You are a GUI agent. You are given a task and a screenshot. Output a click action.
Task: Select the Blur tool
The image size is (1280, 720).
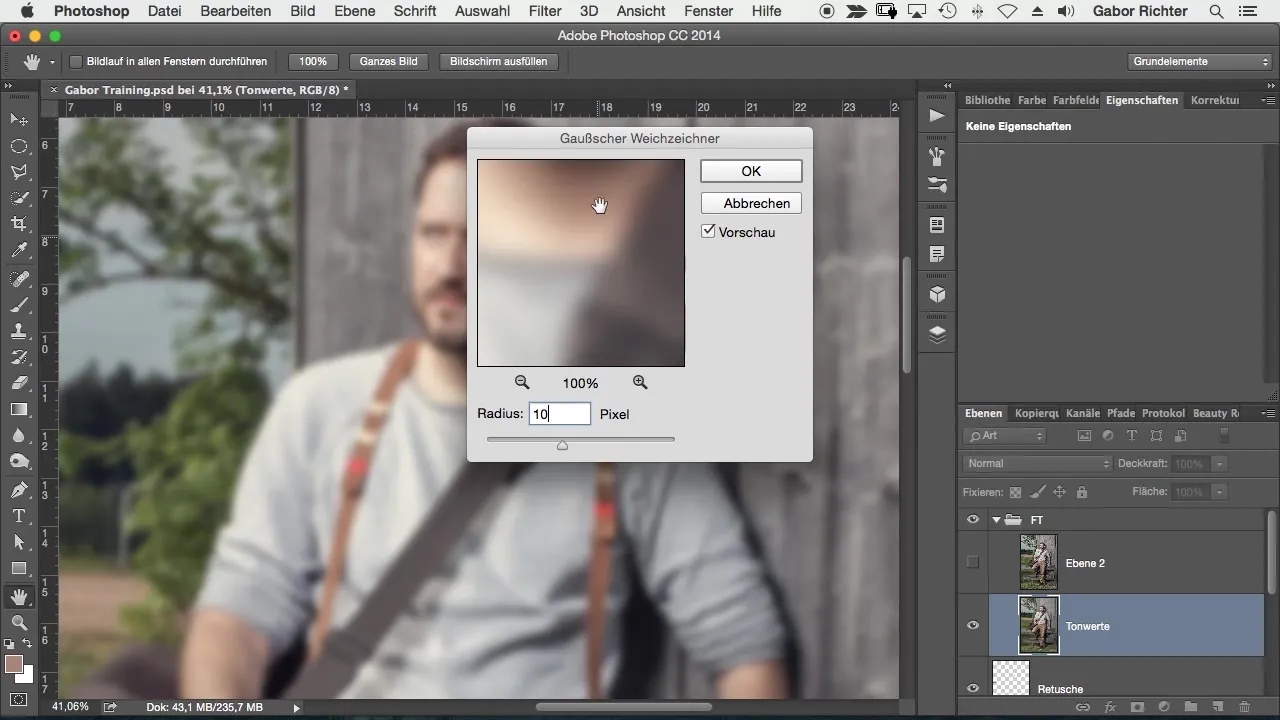pos(18,435)
